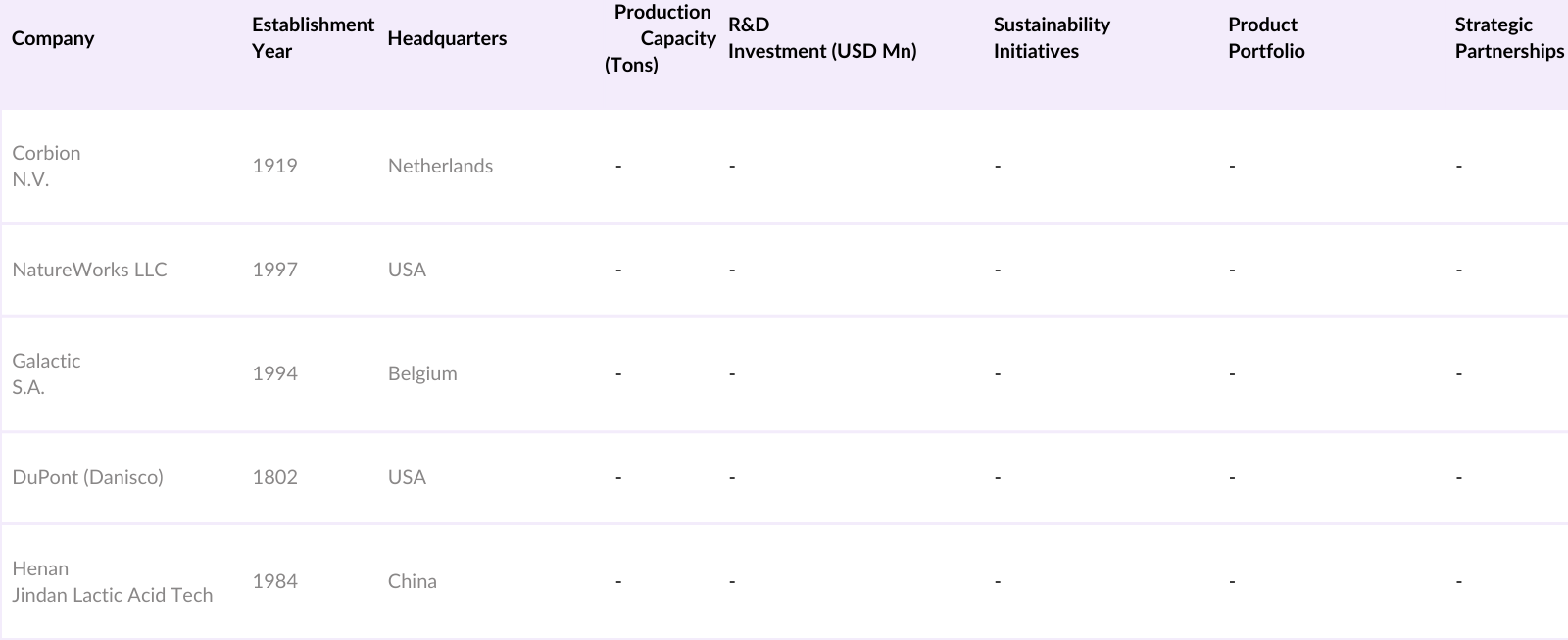Click the DuPont (Danisco) company cell
1568x640 pixels.
[87, 477]
